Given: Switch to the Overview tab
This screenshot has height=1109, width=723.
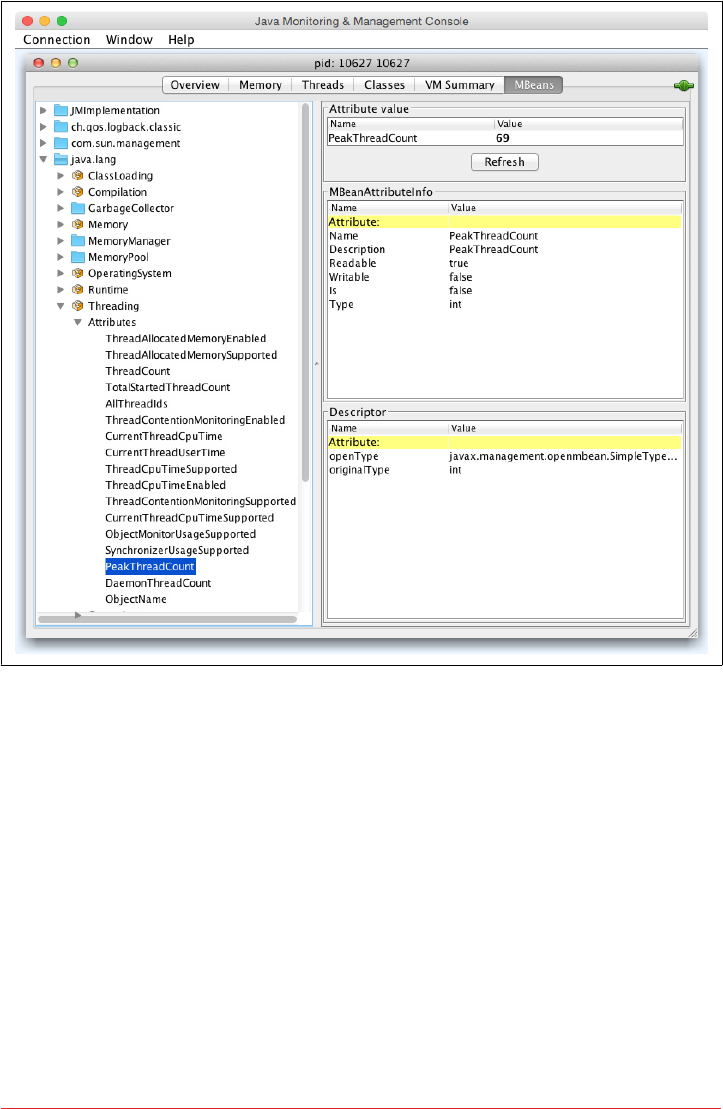Looking at the screenshot, I should tap(195, 85).
